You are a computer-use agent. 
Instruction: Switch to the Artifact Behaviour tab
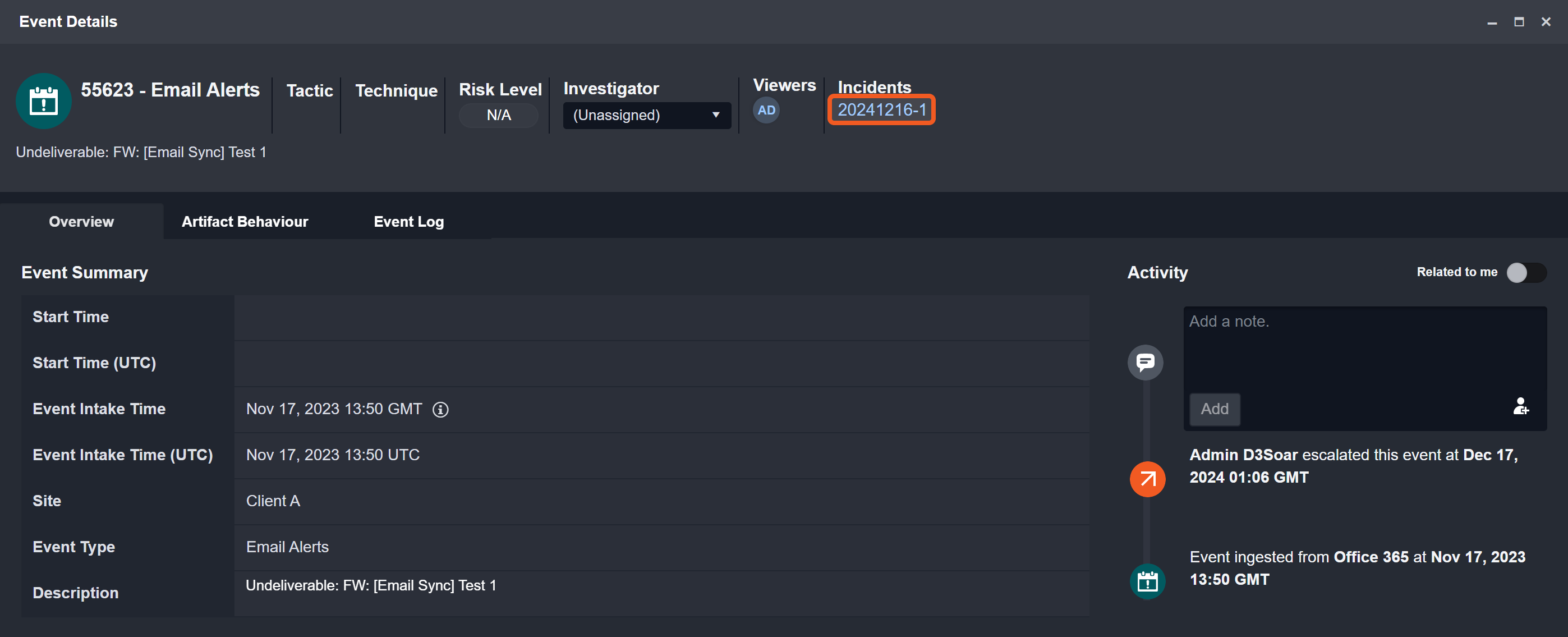click(x=245, y=222)
